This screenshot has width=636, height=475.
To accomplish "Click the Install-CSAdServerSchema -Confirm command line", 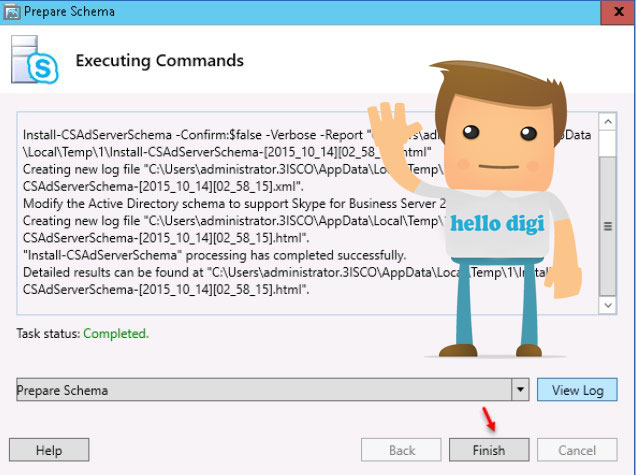I will click(x=307, y=135).
